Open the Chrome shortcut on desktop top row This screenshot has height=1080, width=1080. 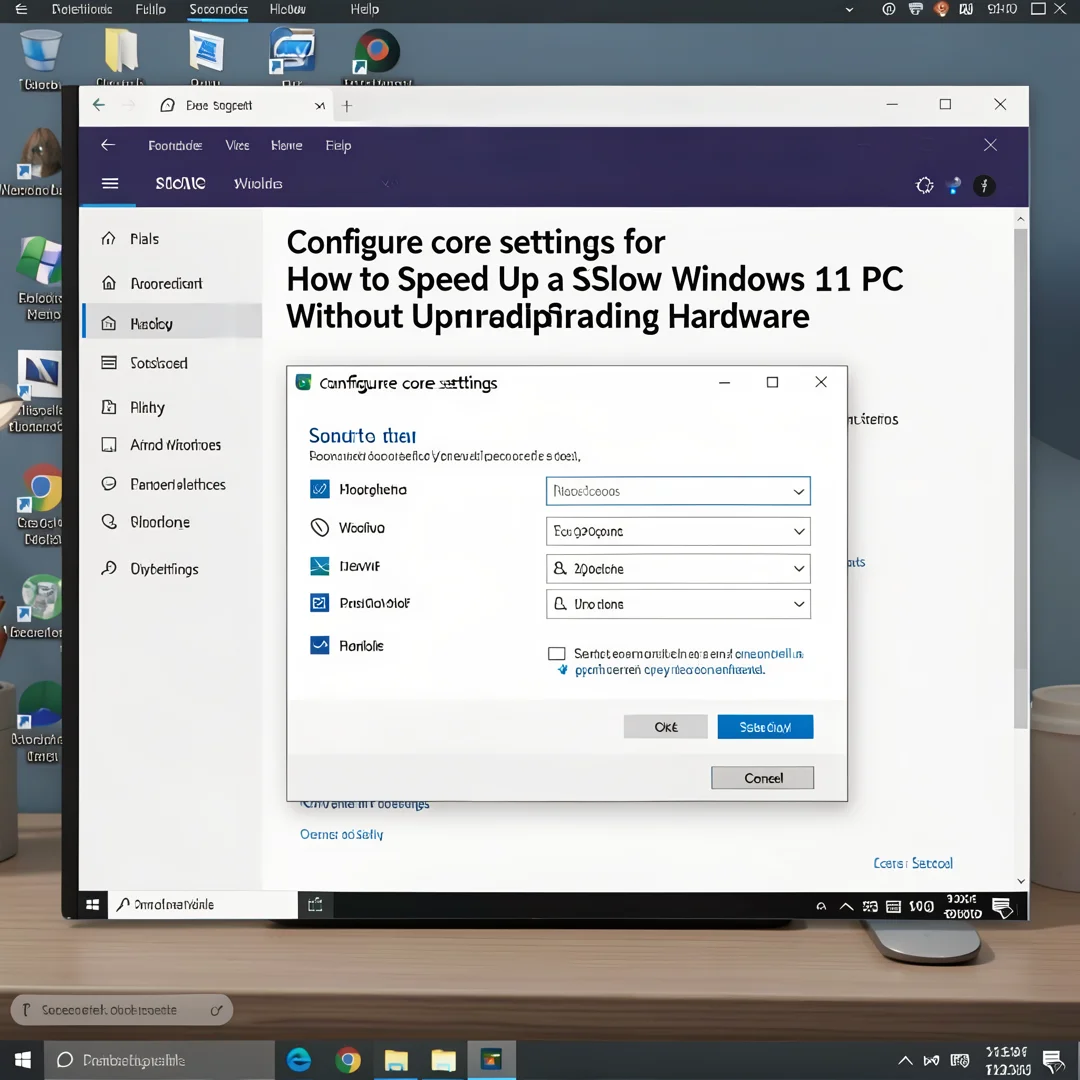(376, 51)
